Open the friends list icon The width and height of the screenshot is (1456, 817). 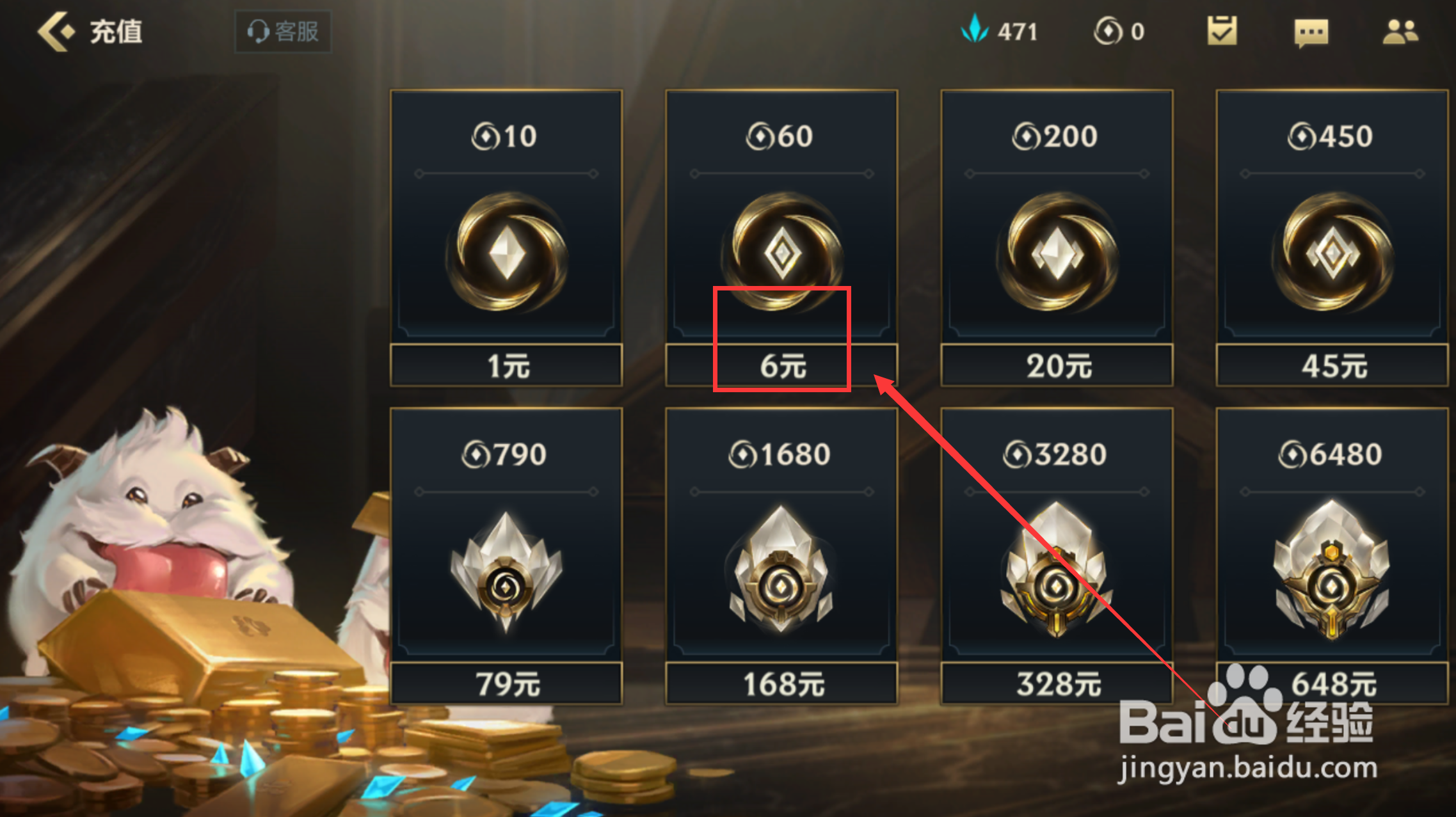coord(1400,31)
